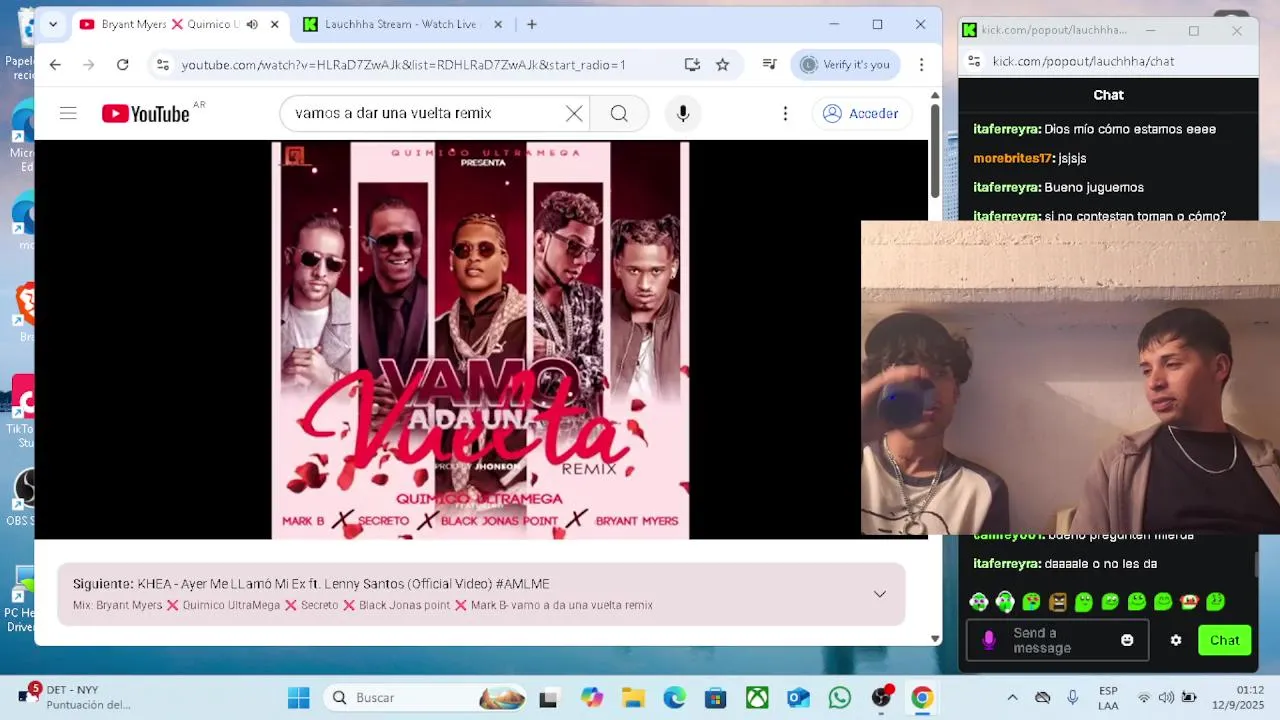Open Copilot from the taskbar
The image size is (1280, 720).
592,697
